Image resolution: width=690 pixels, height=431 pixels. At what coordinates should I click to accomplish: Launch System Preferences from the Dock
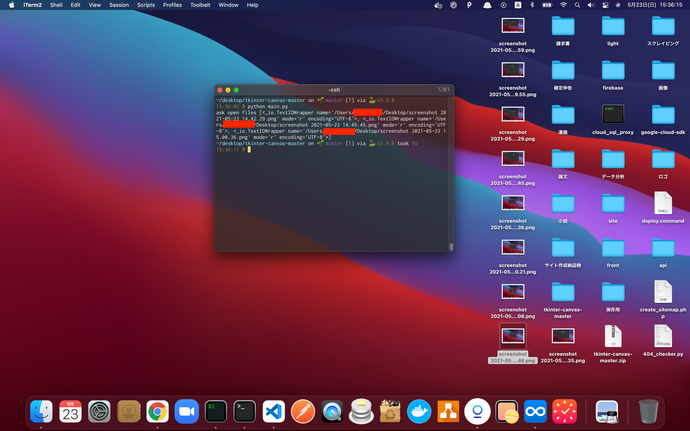(99, 411)
